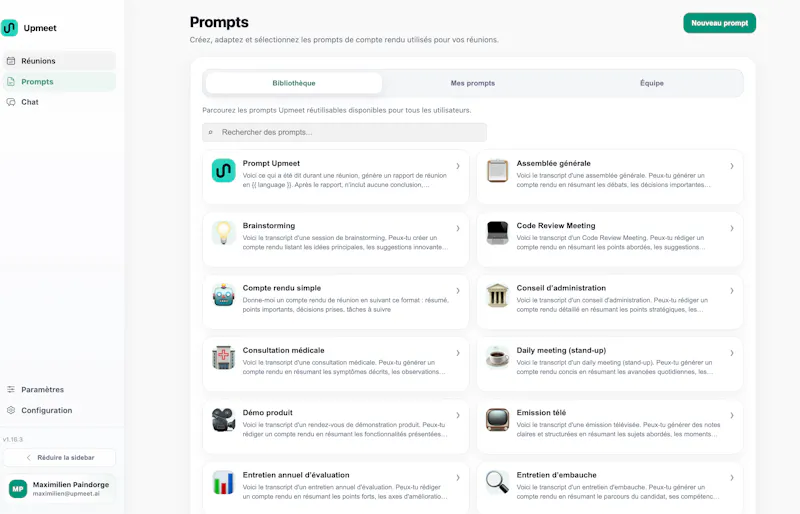This screenshot has width=800, height=514.
Task: Click the Upmeet brand name
Action: pos(40,28)
